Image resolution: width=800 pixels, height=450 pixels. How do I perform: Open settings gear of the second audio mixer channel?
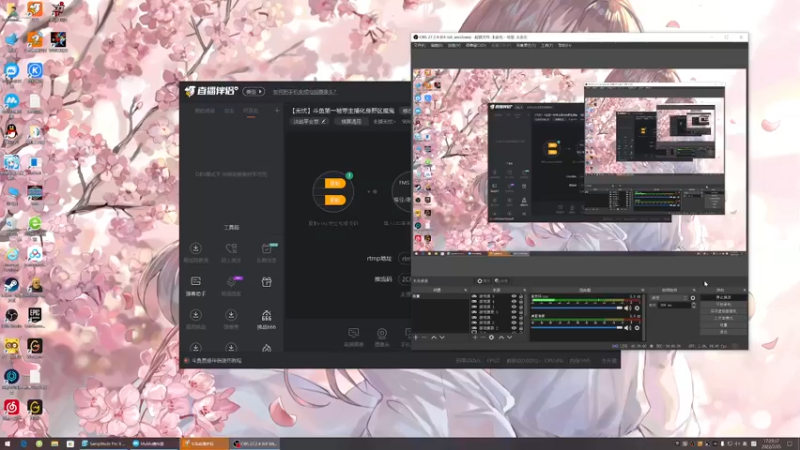(x=637, y=328)
